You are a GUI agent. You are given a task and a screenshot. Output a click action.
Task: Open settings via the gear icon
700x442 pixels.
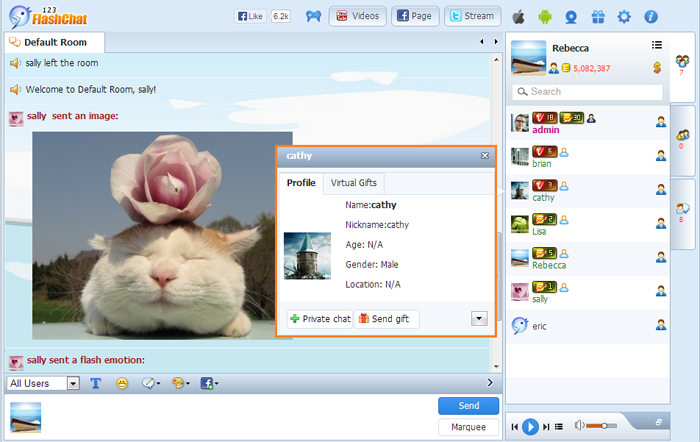click(624, 16)
